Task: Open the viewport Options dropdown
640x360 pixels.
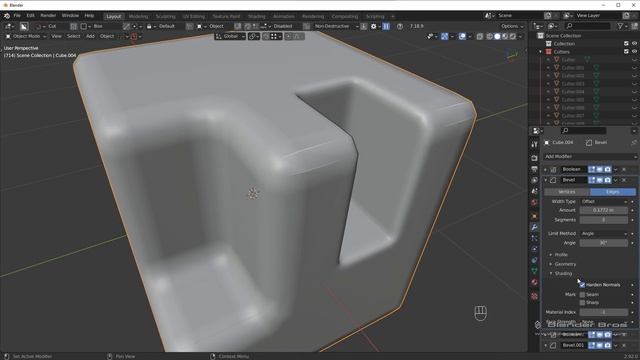Action: (x=512, y=26)
